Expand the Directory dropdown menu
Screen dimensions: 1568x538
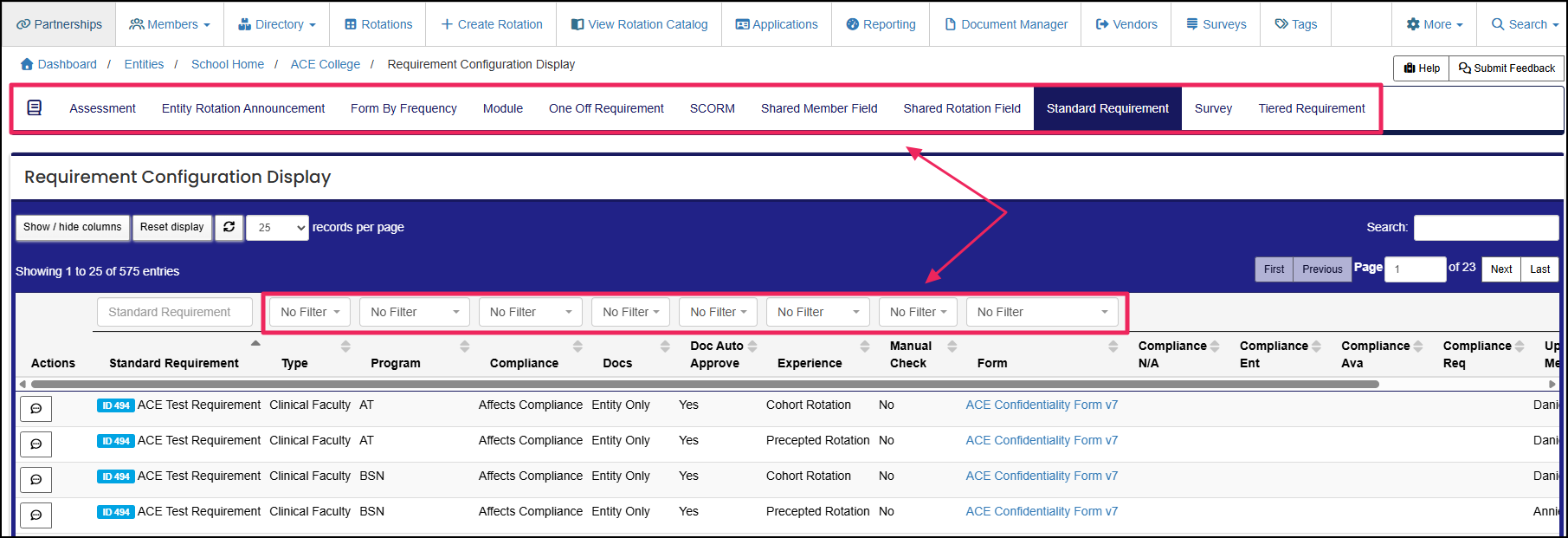pos(277,24)
